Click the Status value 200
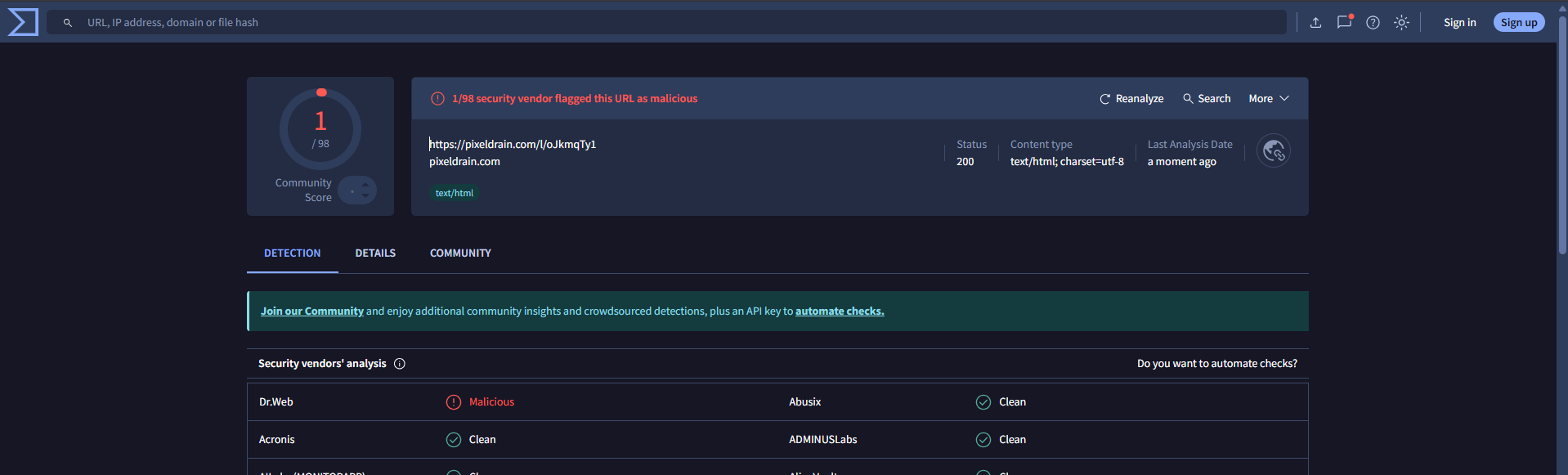The width and height of the screenshot is (1568, 475). point(965,162)
